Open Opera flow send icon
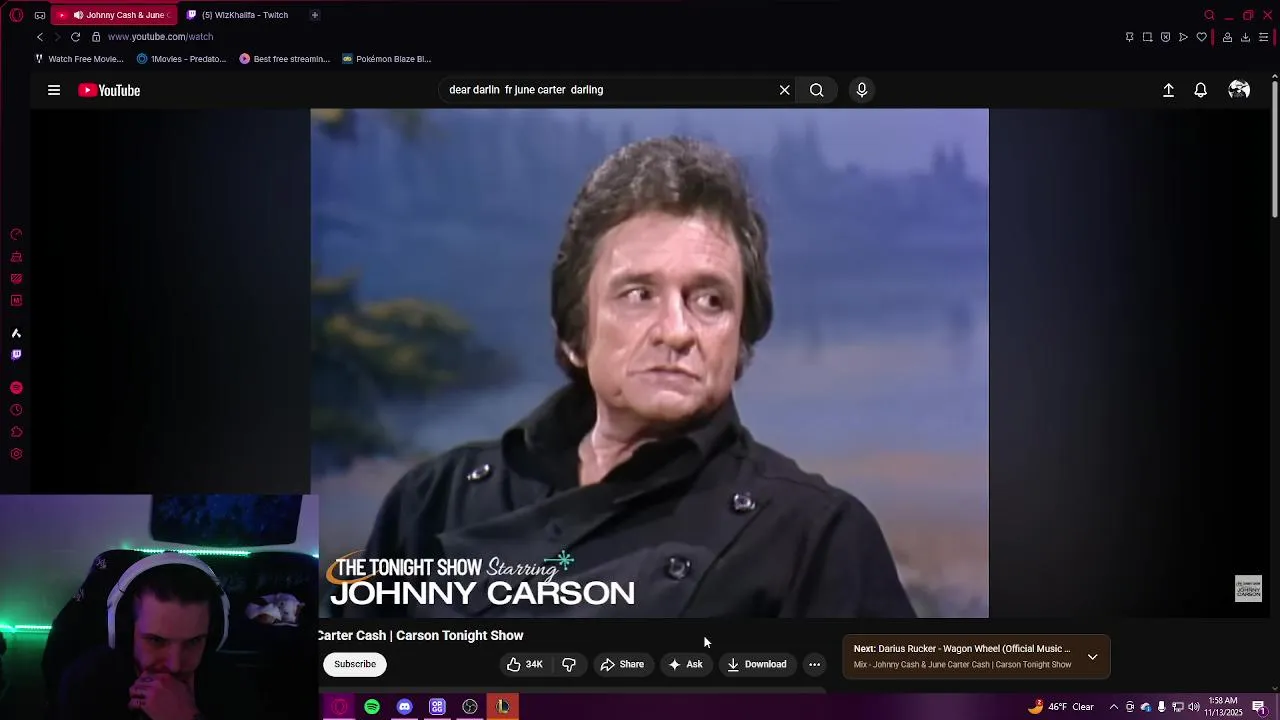Image resolution: width=1280 pixels, height=720 pixels. click(1183, 37)
